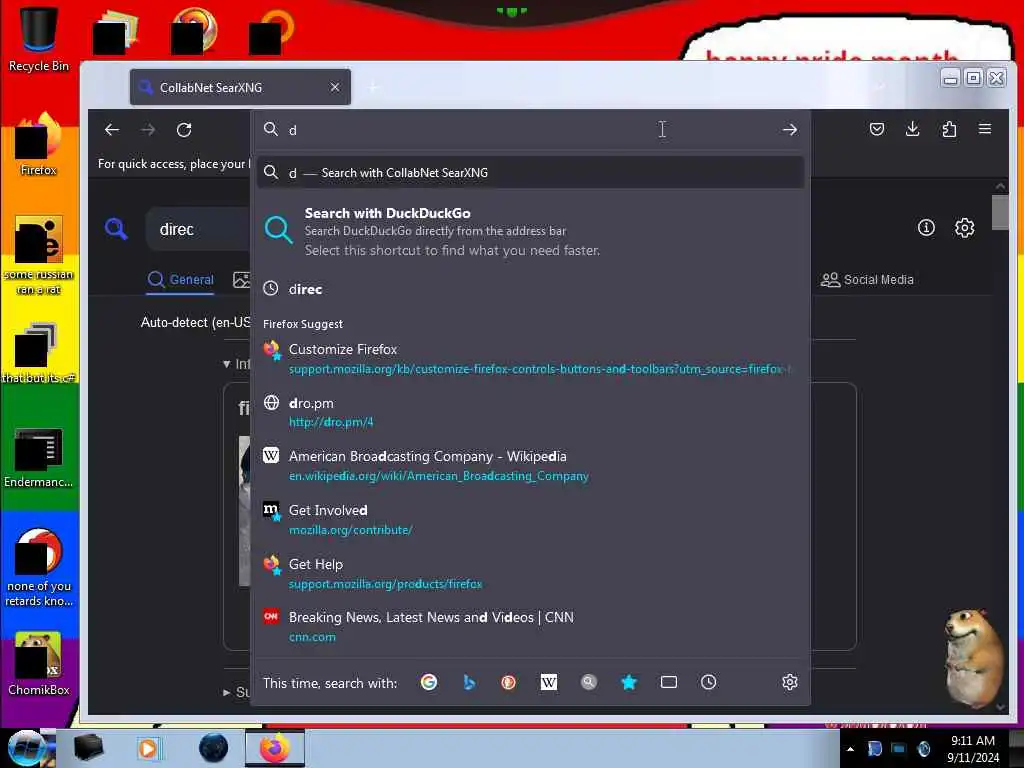1024x768 pixels.
Task: Open 'some russian ran a rat' desktop icon
Action: pos(39,255)
